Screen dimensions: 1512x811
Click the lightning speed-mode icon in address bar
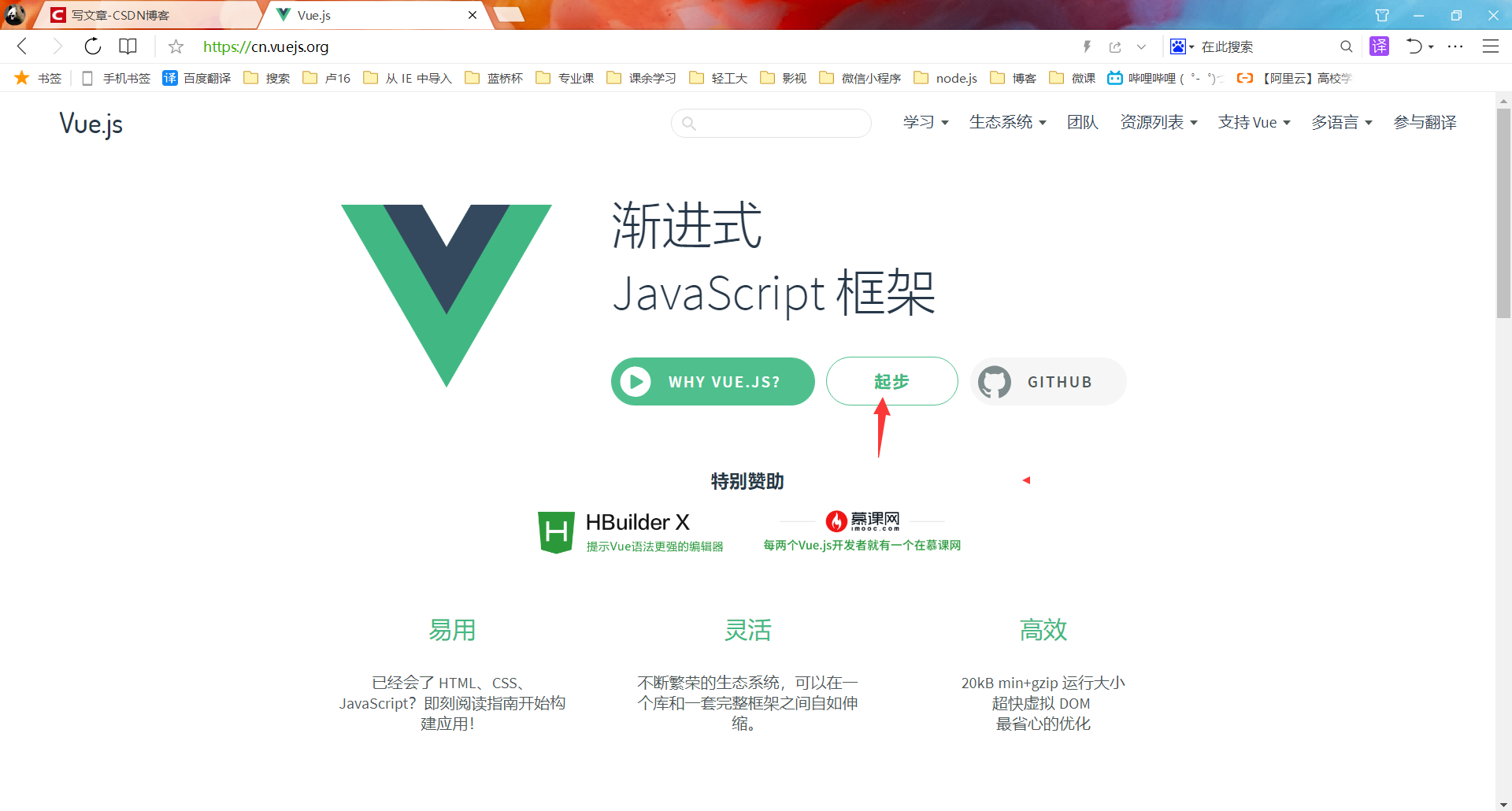(1087, 46)
